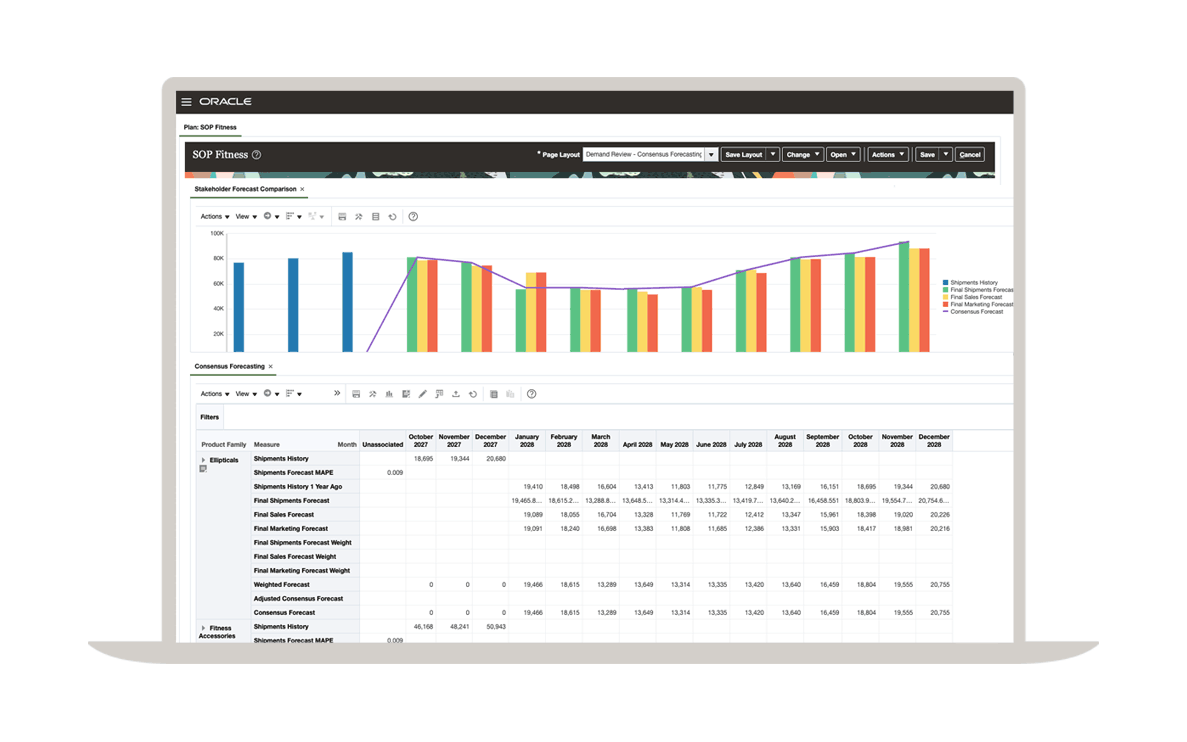The width and height of the screenshot is (1187, 742).
Task: Click the bar chart icon in Consensus Forecasting toolbar
Action: point(389,394)
